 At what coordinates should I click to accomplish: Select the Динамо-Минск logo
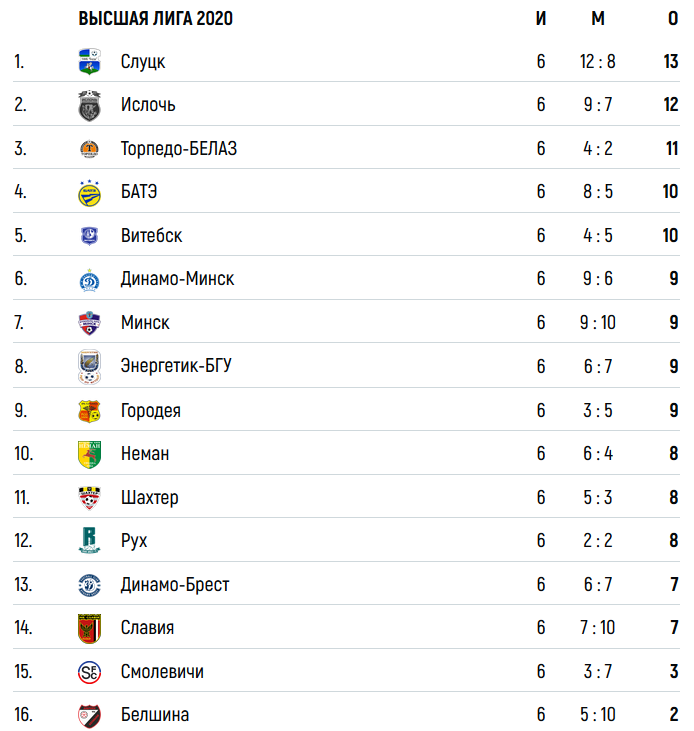click(89, 280)
